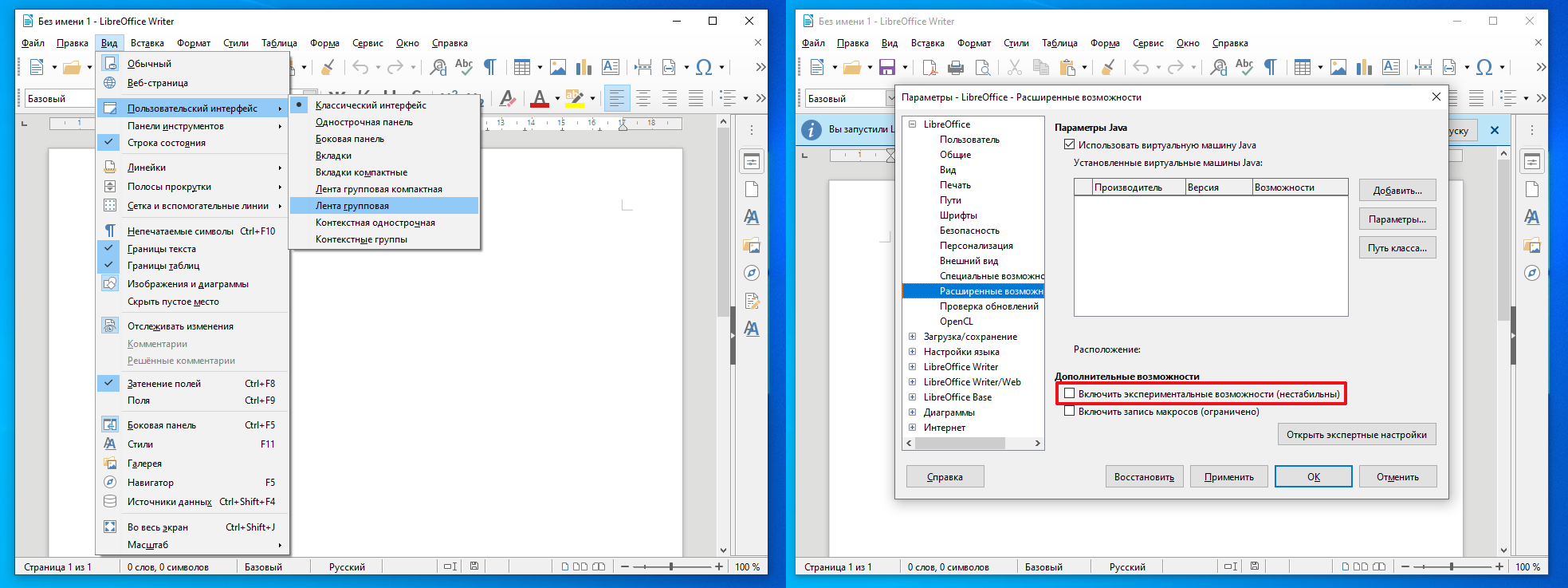Expand the Загрузка/сохранение tree node
Viewport: 1568px width, 588px height.
coord(913,337)
